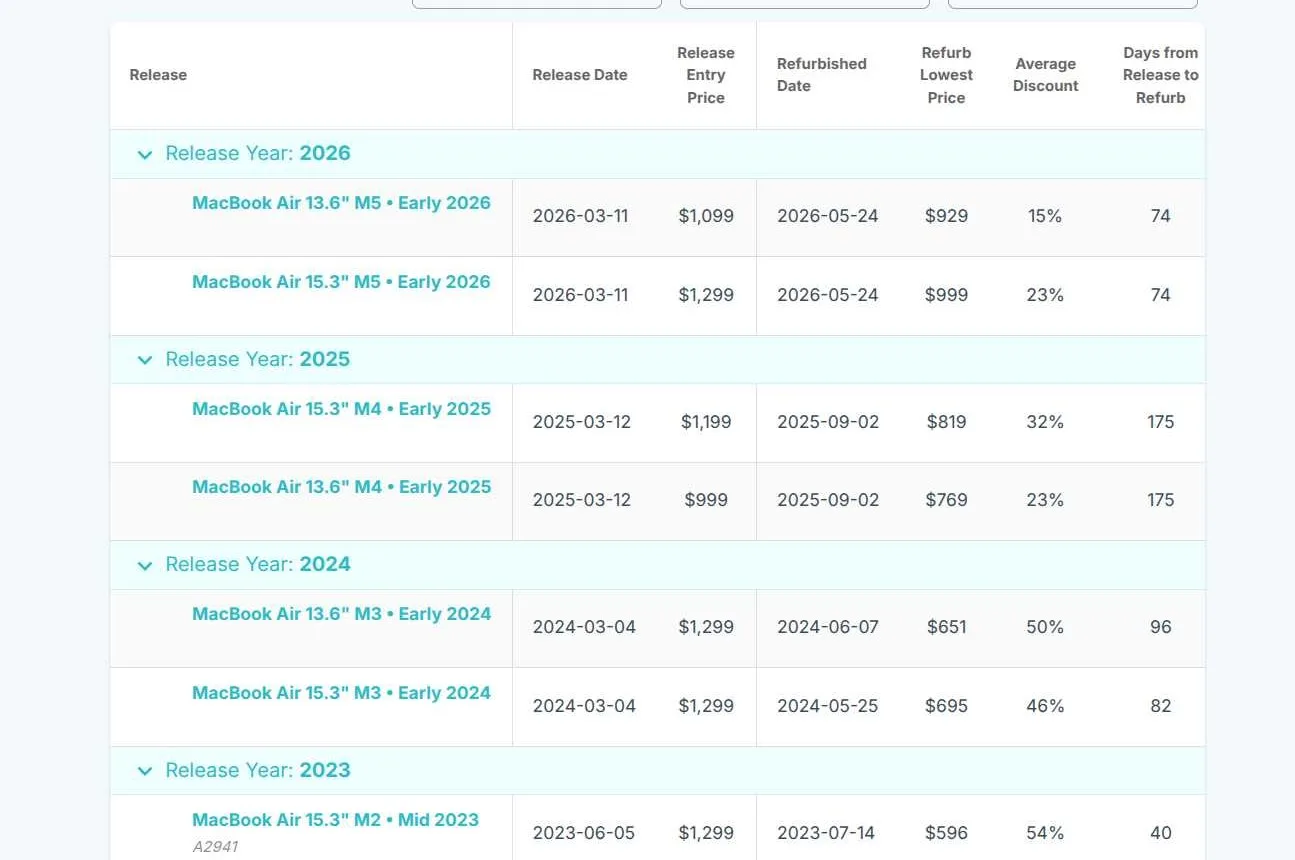Open MacBook Air 15.3" M5 Early 2026 link
Viewport: 1295px width, 860px height.
[x=341, y=282]
